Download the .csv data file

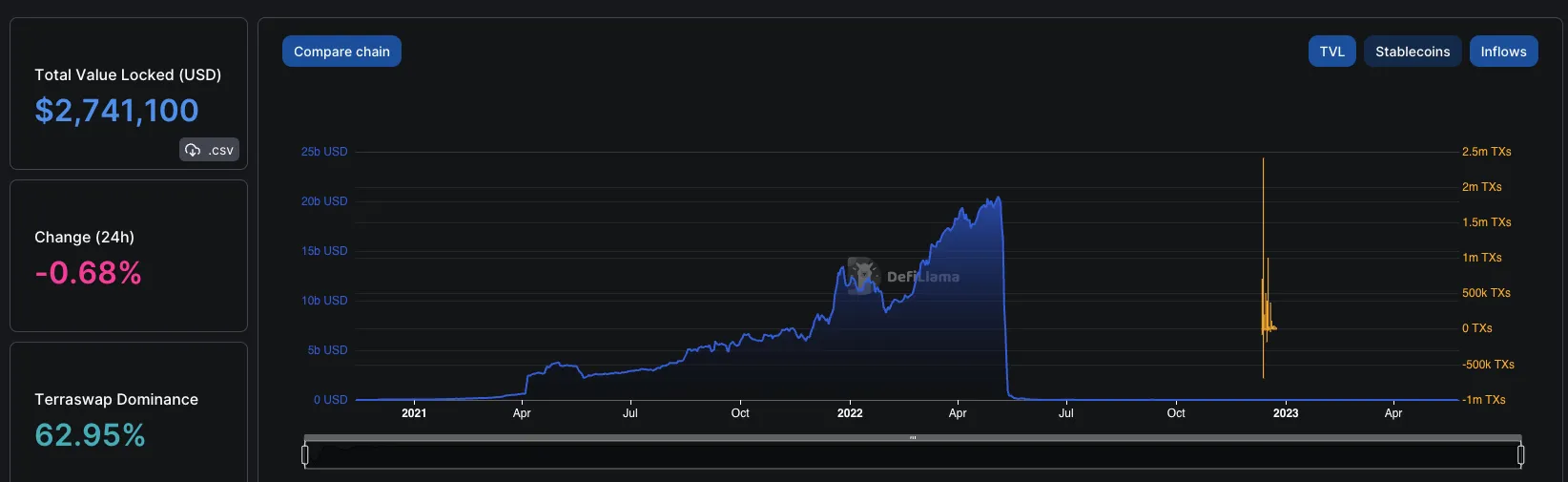[x=210, y=150]
